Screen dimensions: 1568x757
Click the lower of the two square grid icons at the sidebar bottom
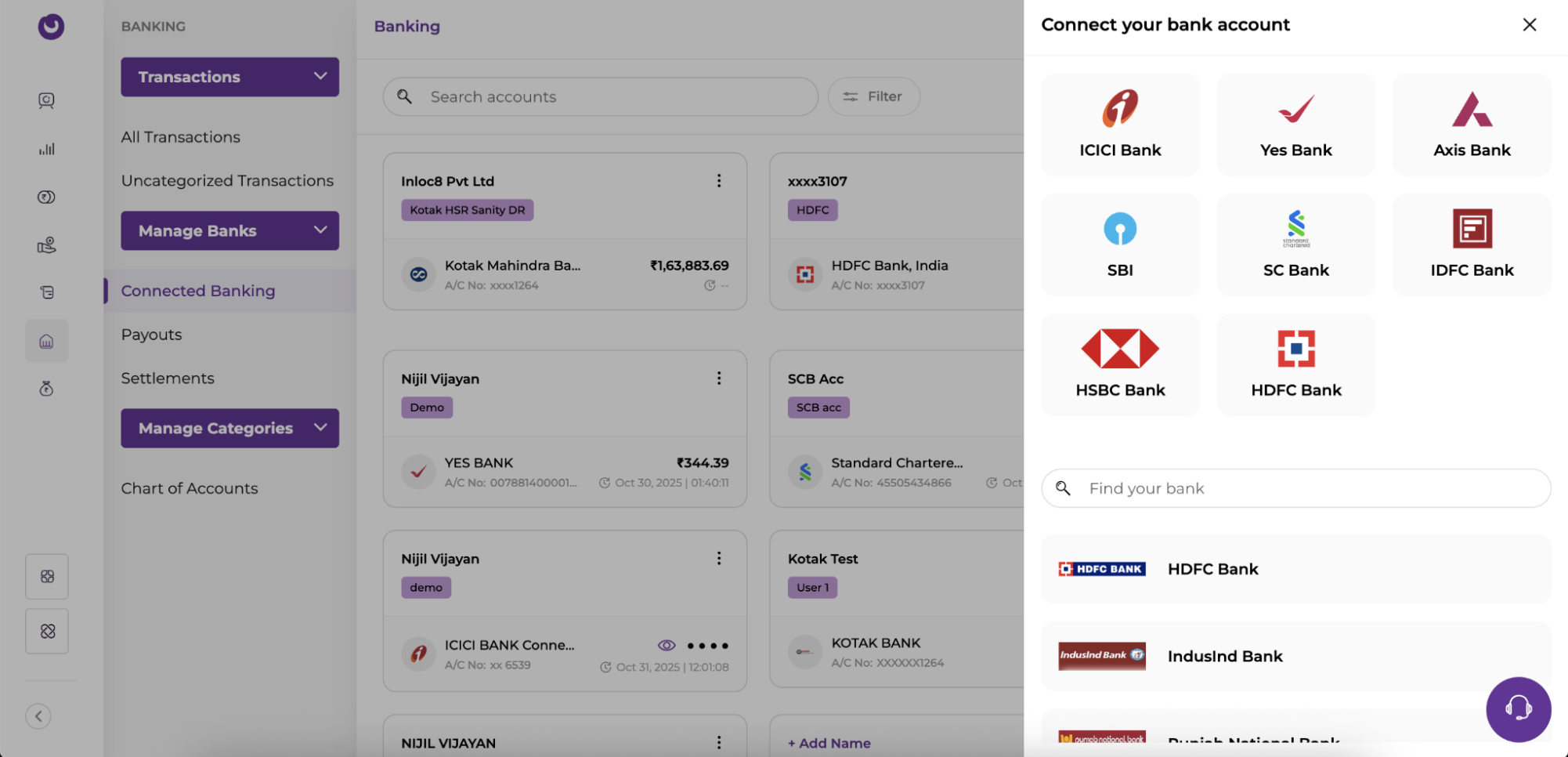47,631
